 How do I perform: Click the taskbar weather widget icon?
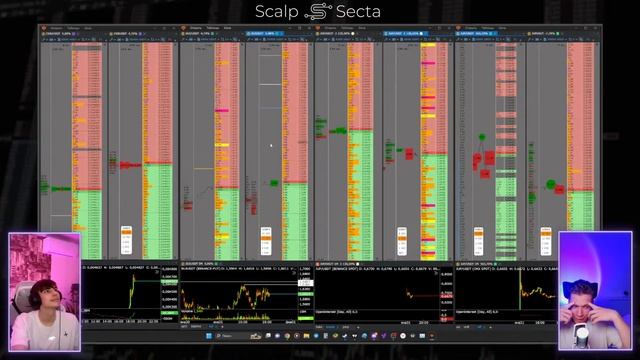pyautogui.click(x=256, y=336)
